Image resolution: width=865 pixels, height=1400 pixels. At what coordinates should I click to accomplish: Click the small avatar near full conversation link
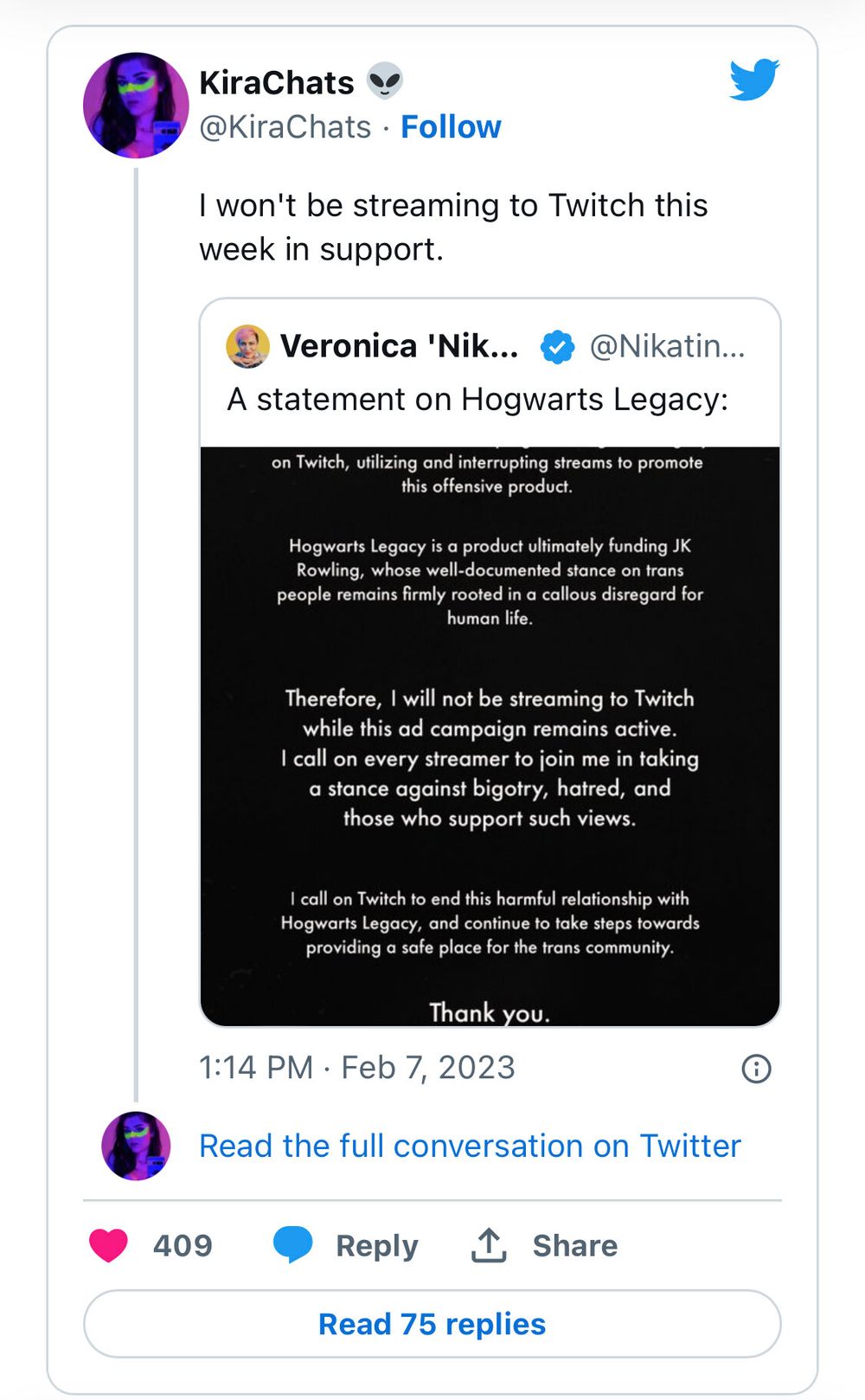tap(136, 1146)
